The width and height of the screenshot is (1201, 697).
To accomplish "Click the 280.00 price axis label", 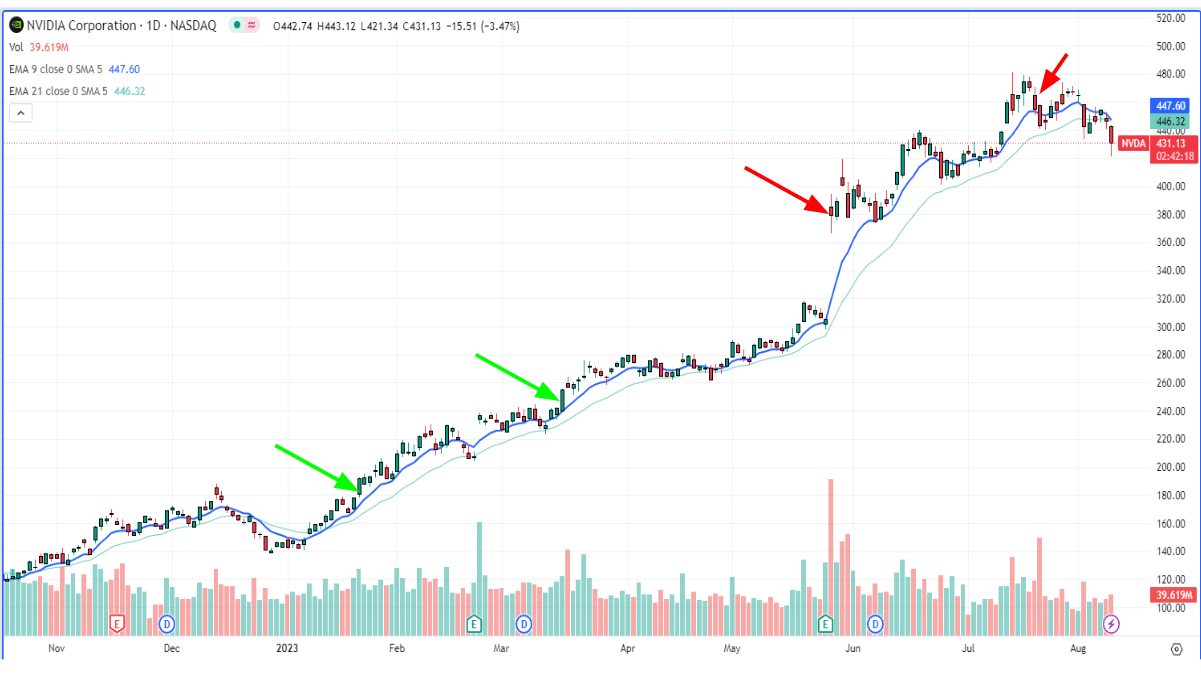I will point(1170,354).
